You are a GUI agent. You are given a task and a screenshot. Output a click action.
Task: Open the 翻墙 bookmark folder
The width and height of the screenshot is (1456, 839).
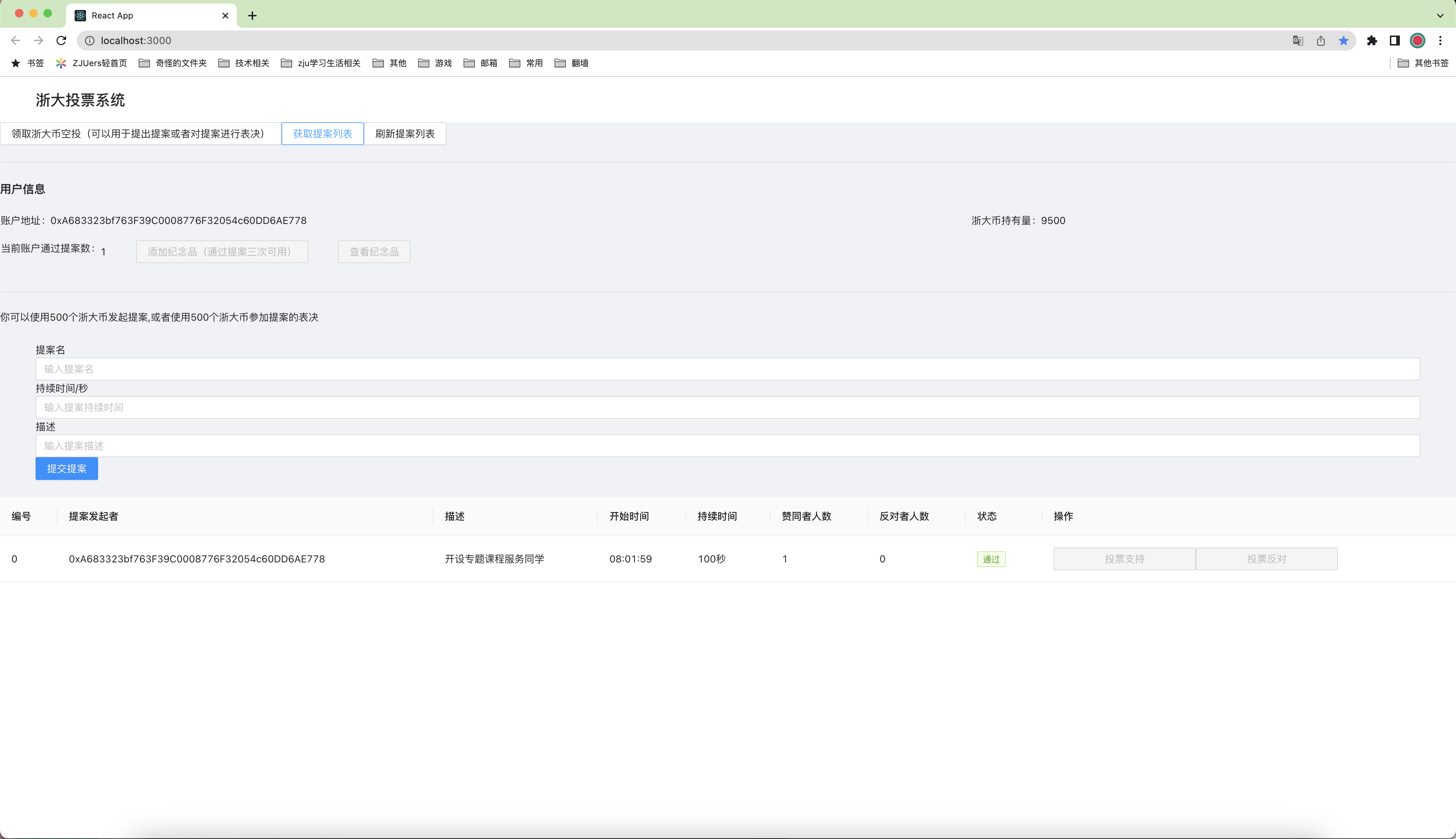[572, 63]
